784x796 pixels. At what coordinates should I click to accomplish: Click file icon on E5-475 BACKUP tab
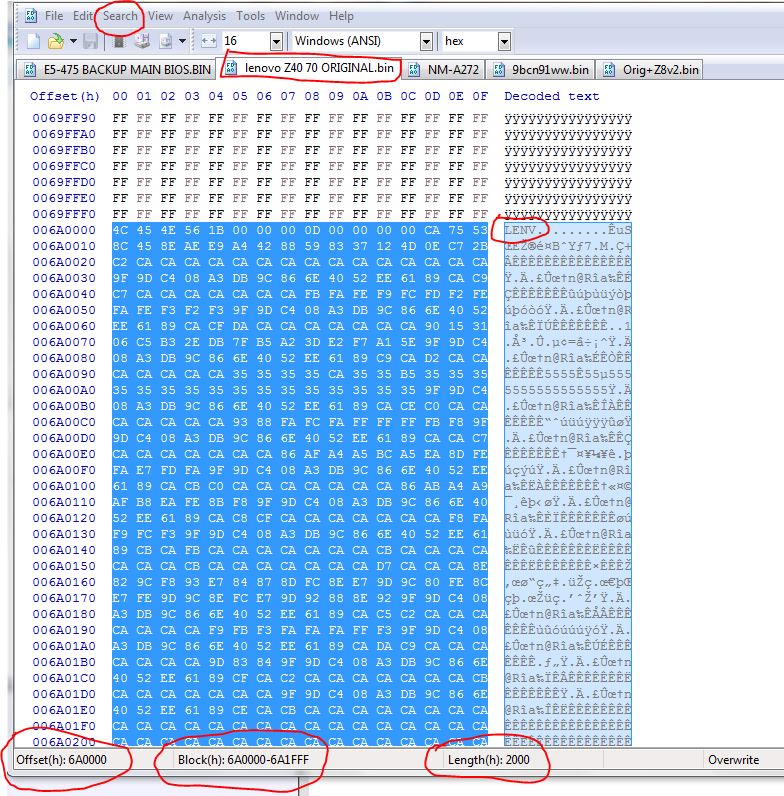[x=30, y=70]
